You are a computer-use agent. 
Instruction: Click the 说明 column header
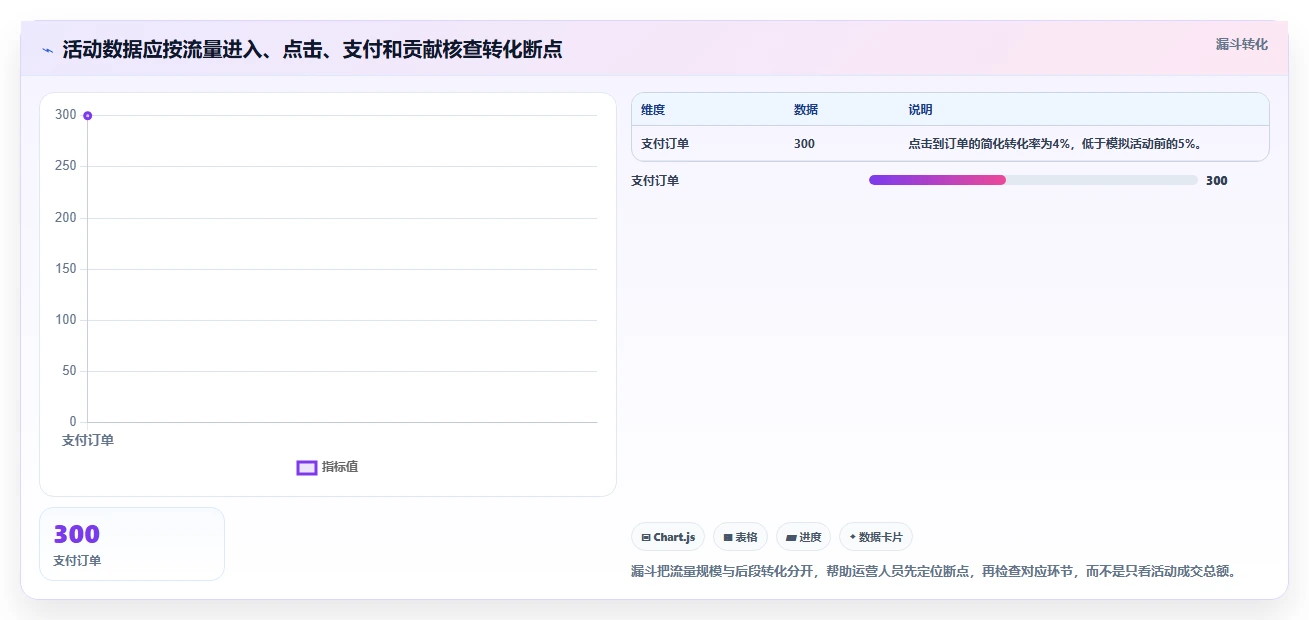pos(920,110)
